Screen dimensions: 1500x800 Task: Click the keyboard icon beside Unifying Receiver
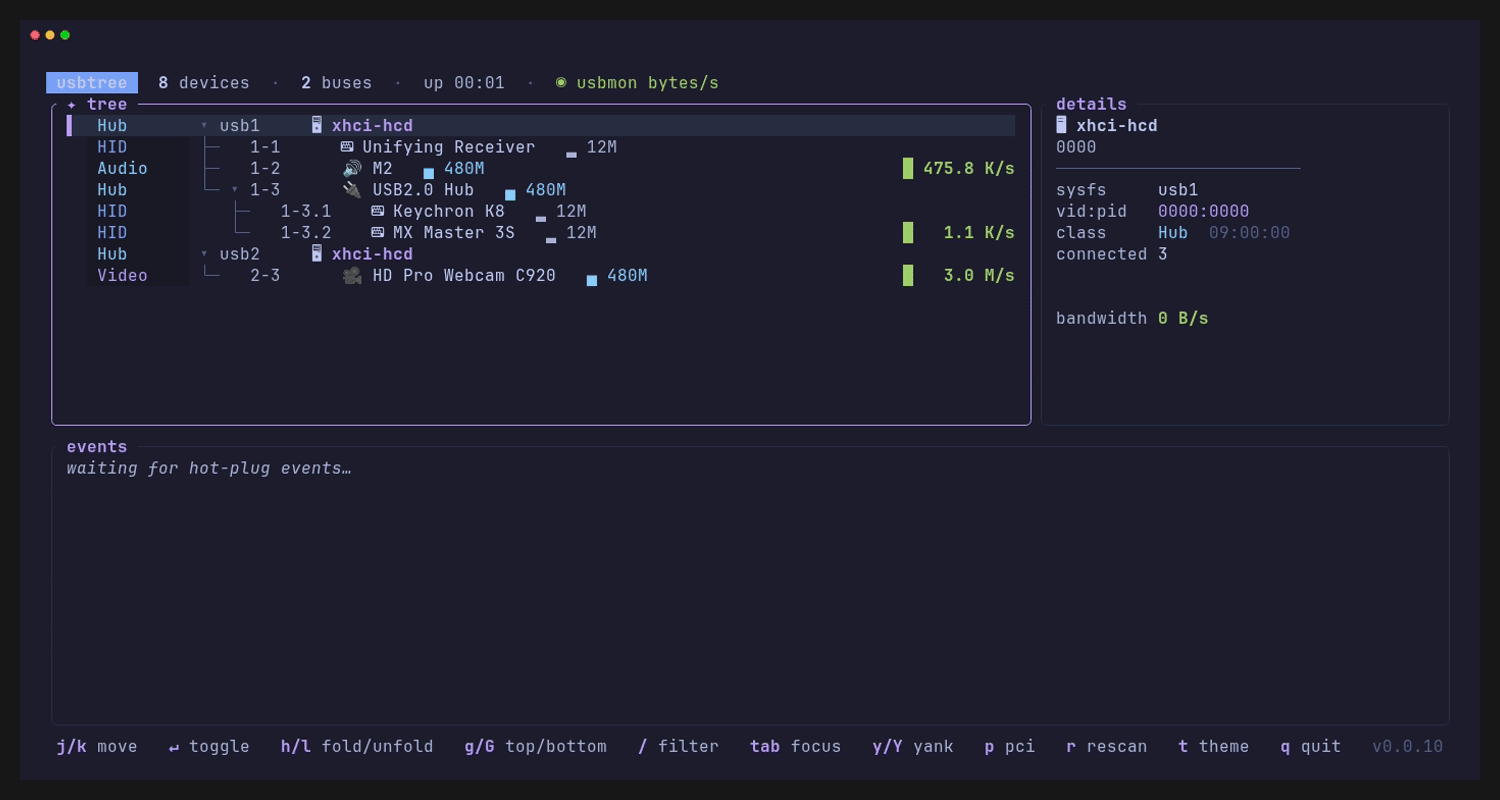[347, 147]
